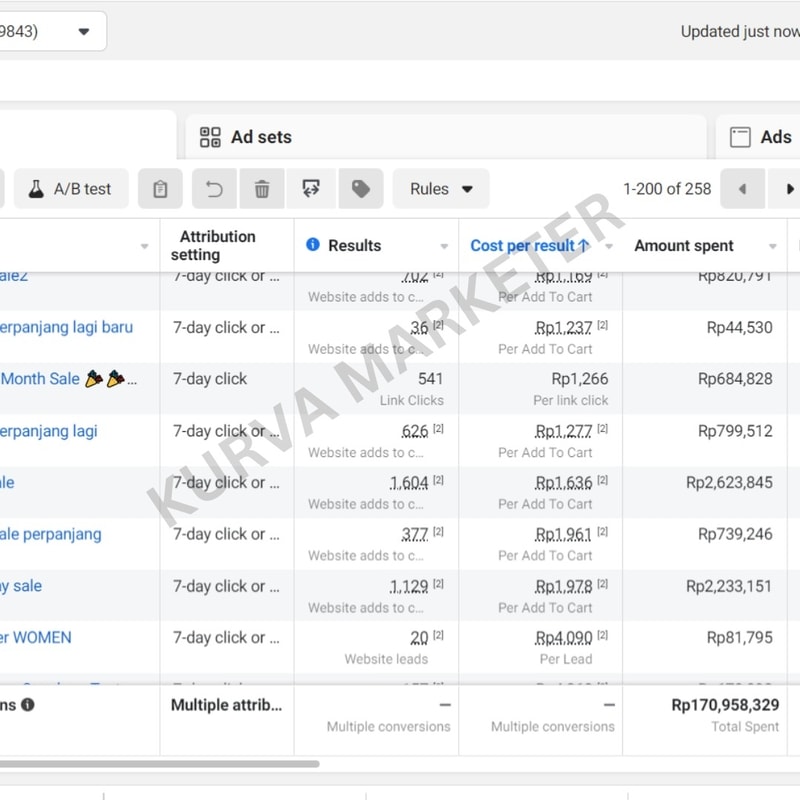
Task: Click the Rp81,795 amount spent
Action: tap(739, 638)
